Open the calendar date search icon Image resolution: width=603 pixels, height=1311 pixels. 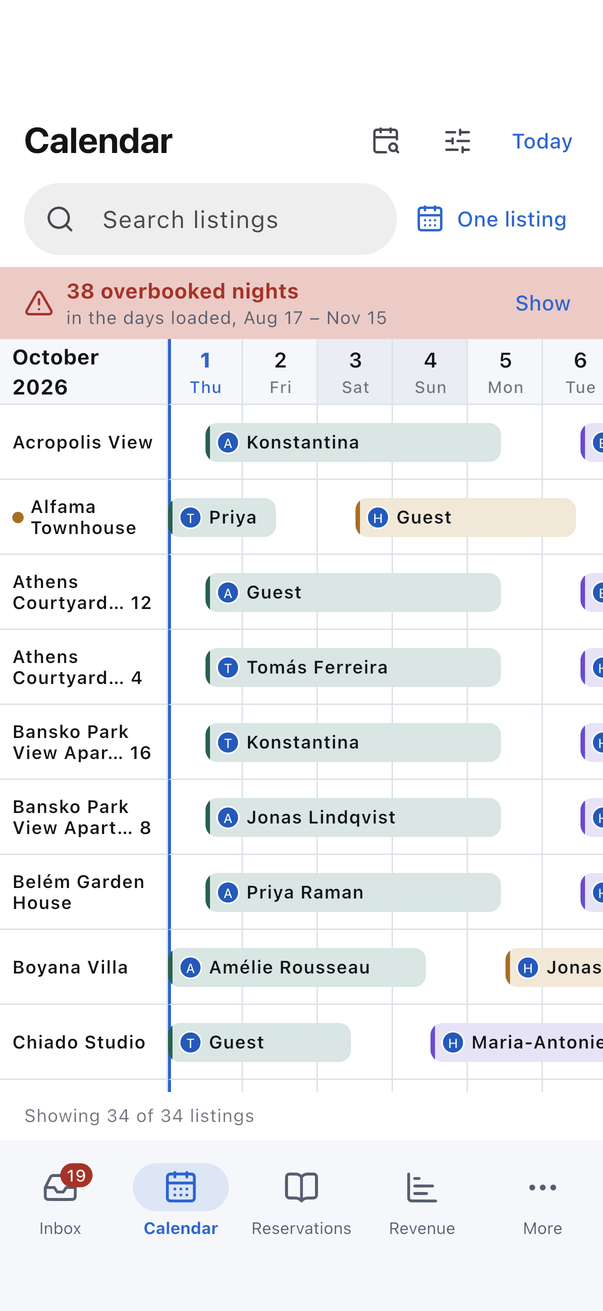[x=386, y=141]
